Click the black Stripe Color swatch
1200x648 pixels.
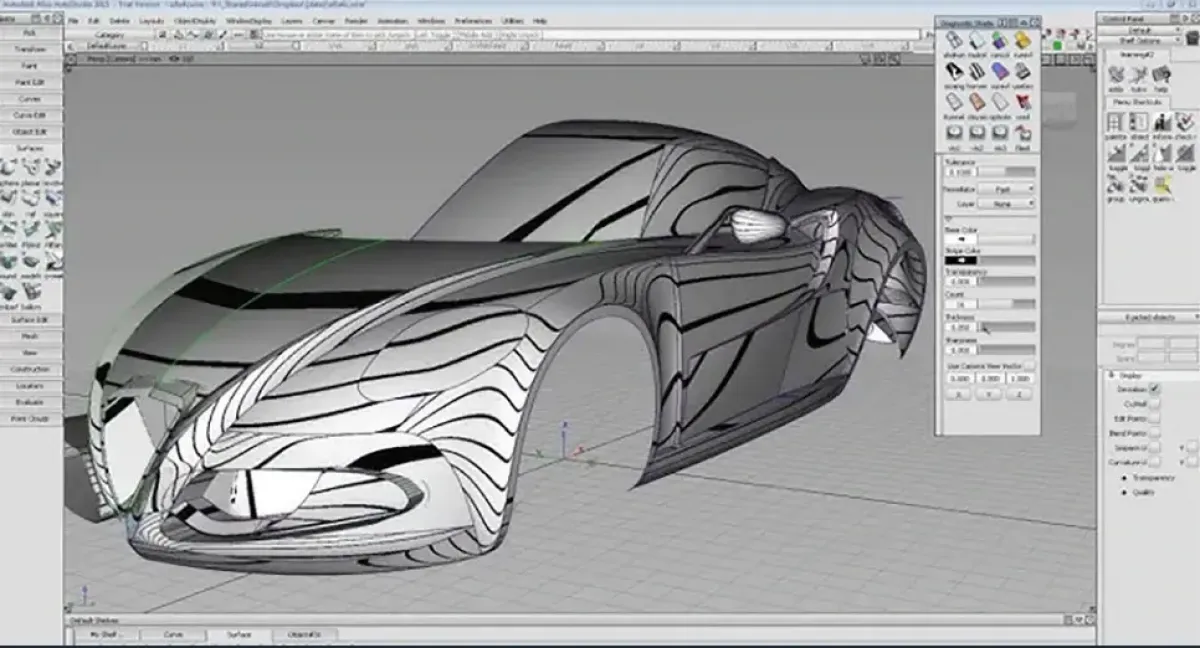click(x=959, y=261)
